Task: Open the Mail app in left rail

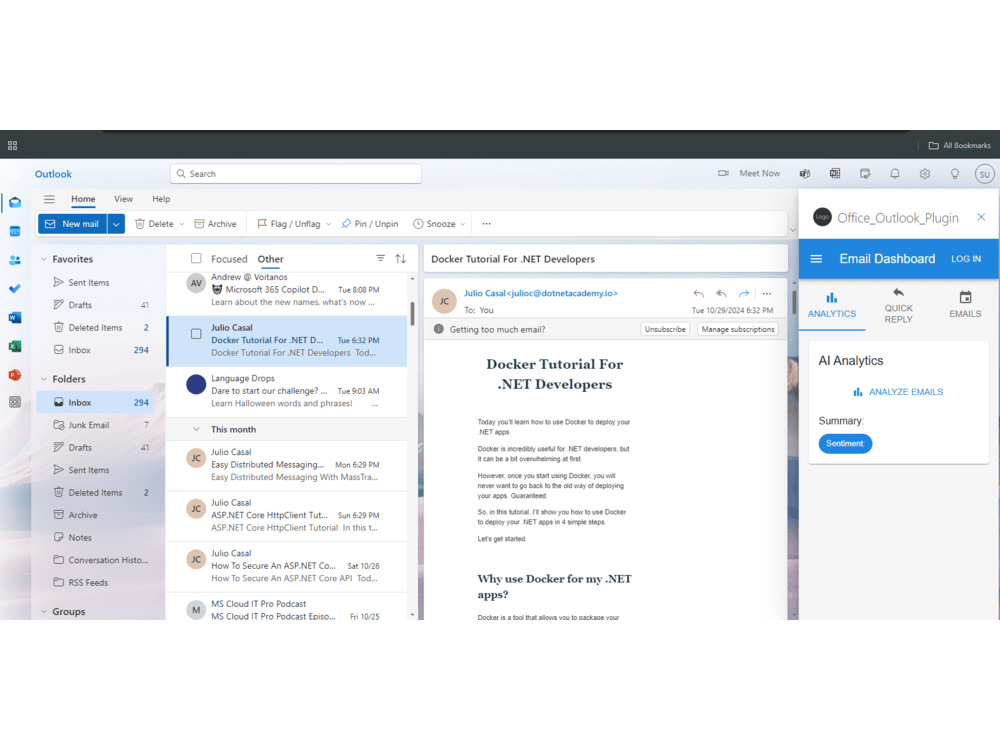Action: [15, 203]
